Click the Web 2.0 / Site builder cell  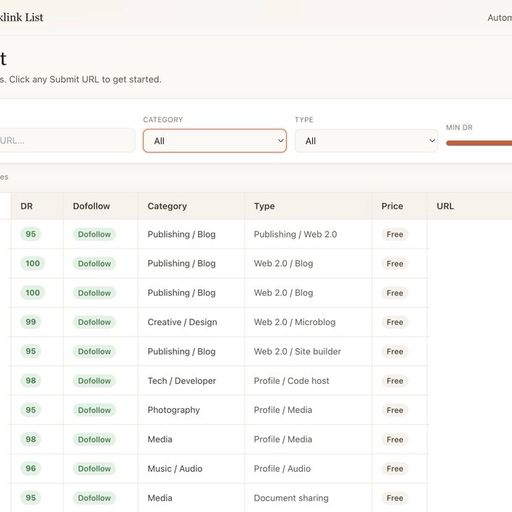click(x=297, y=351)
